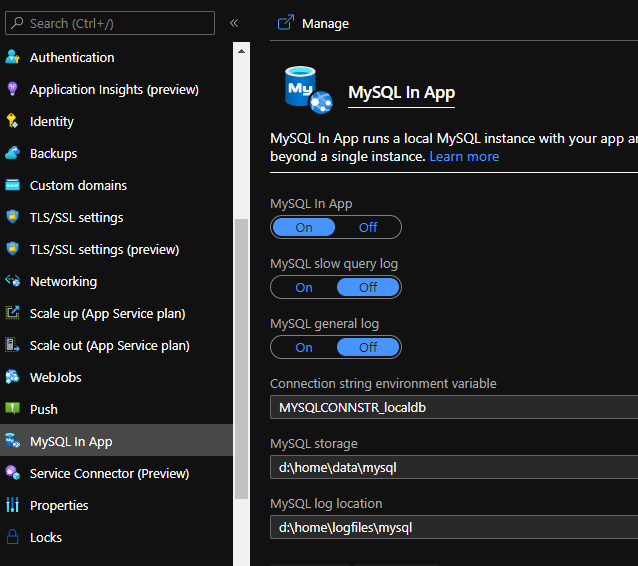Screen dimensions: 638x566
Task: Click the TLS/SSL settings label
Action: 76,218
